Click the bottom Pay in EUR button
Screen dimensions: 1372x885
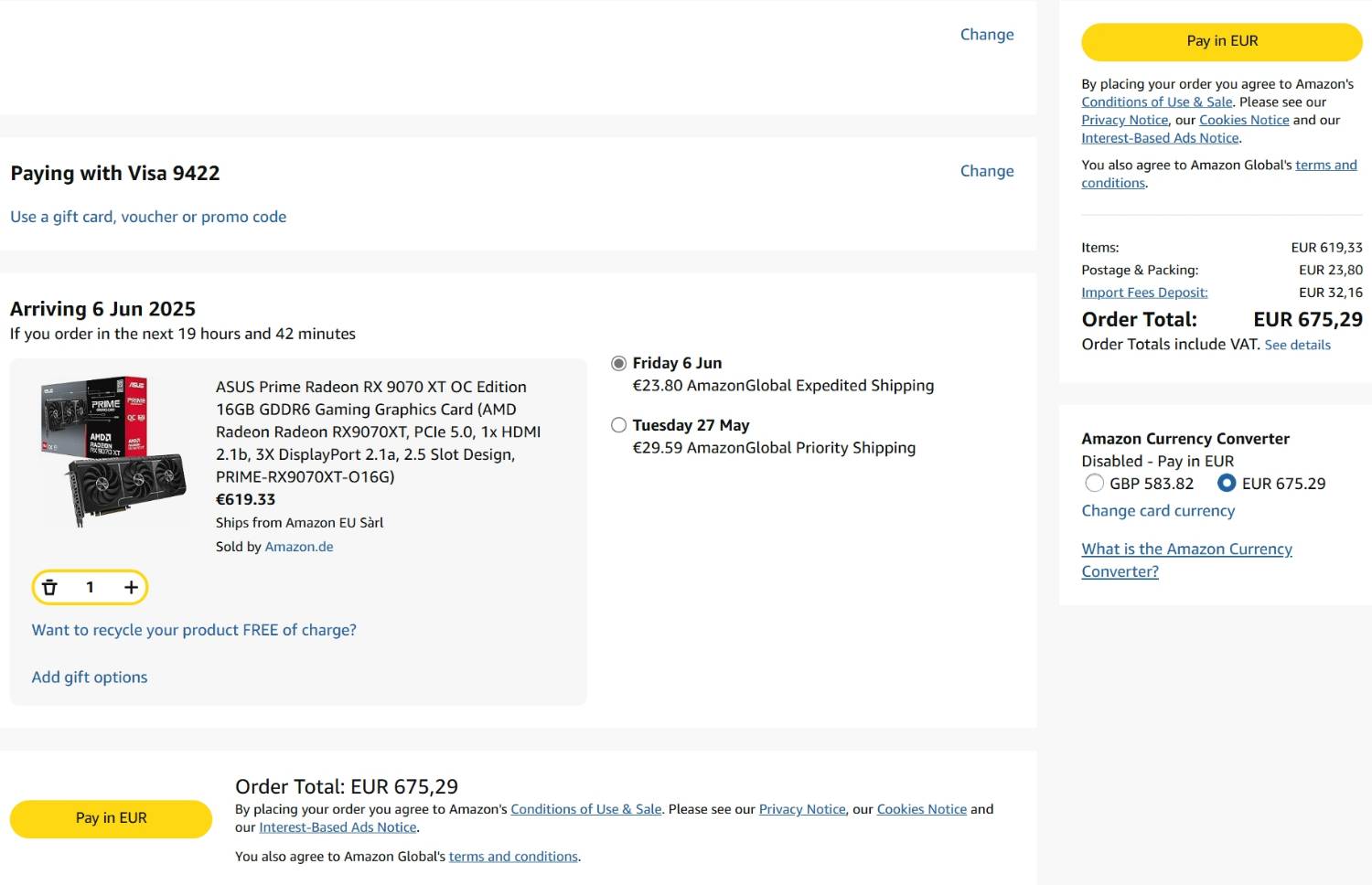pos(111,818)
